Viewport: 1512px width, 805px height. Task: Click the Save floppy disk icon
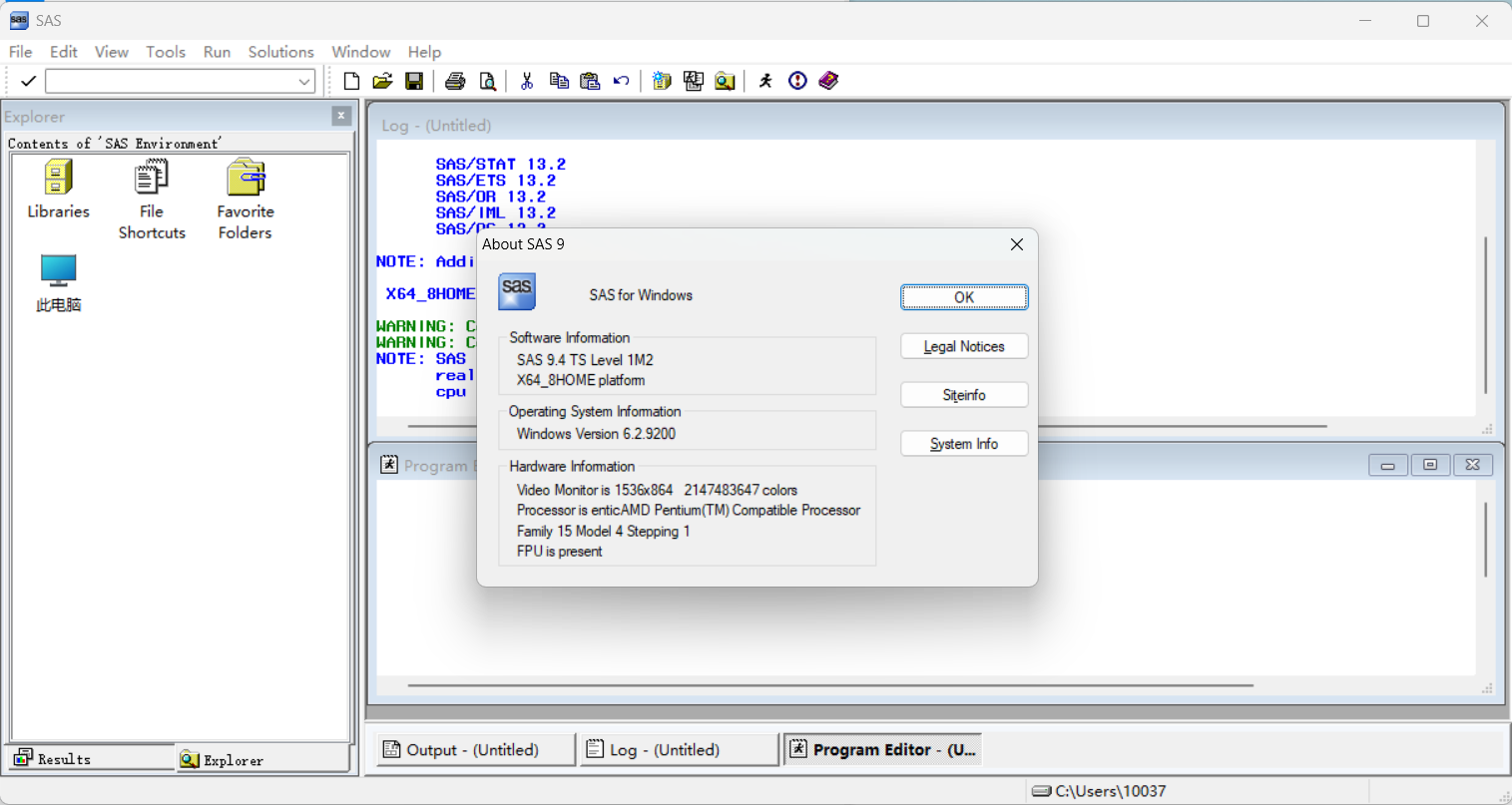click(414, 81)
